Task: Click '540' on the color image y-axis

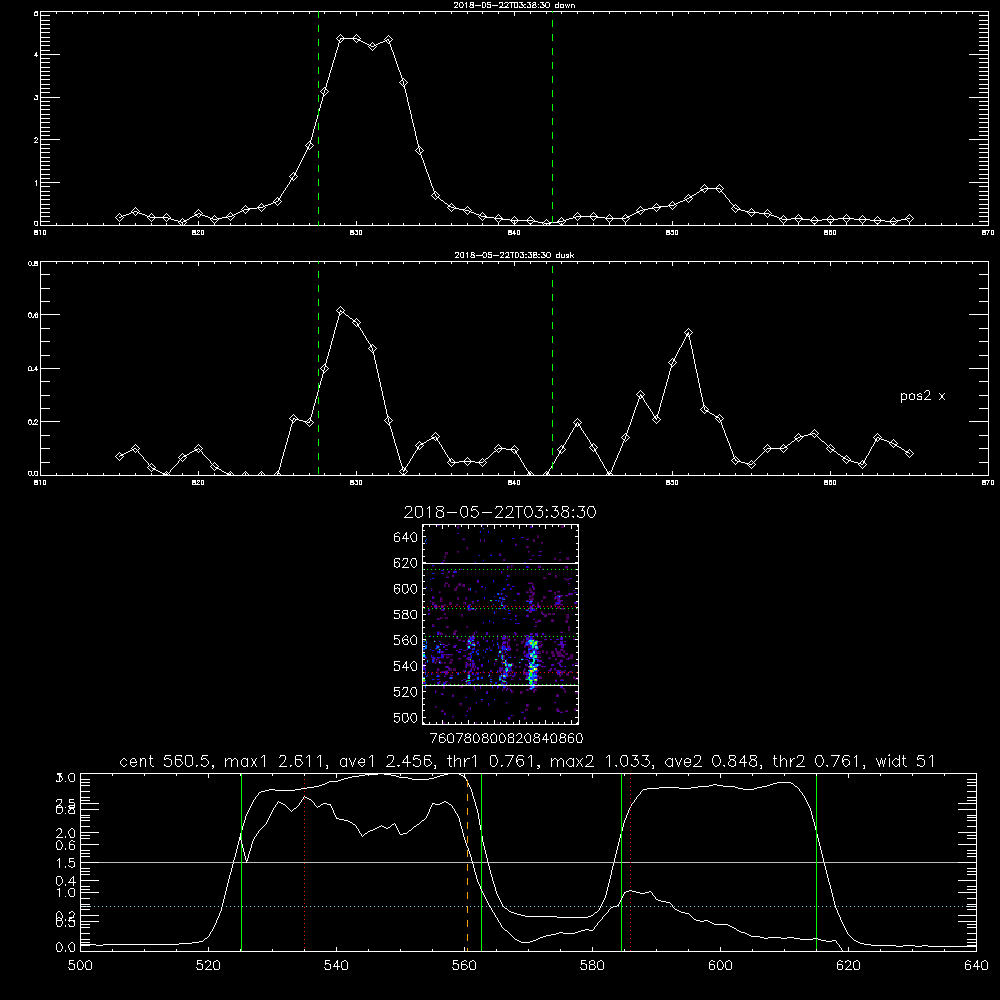Action: click(x=406, y=666)
